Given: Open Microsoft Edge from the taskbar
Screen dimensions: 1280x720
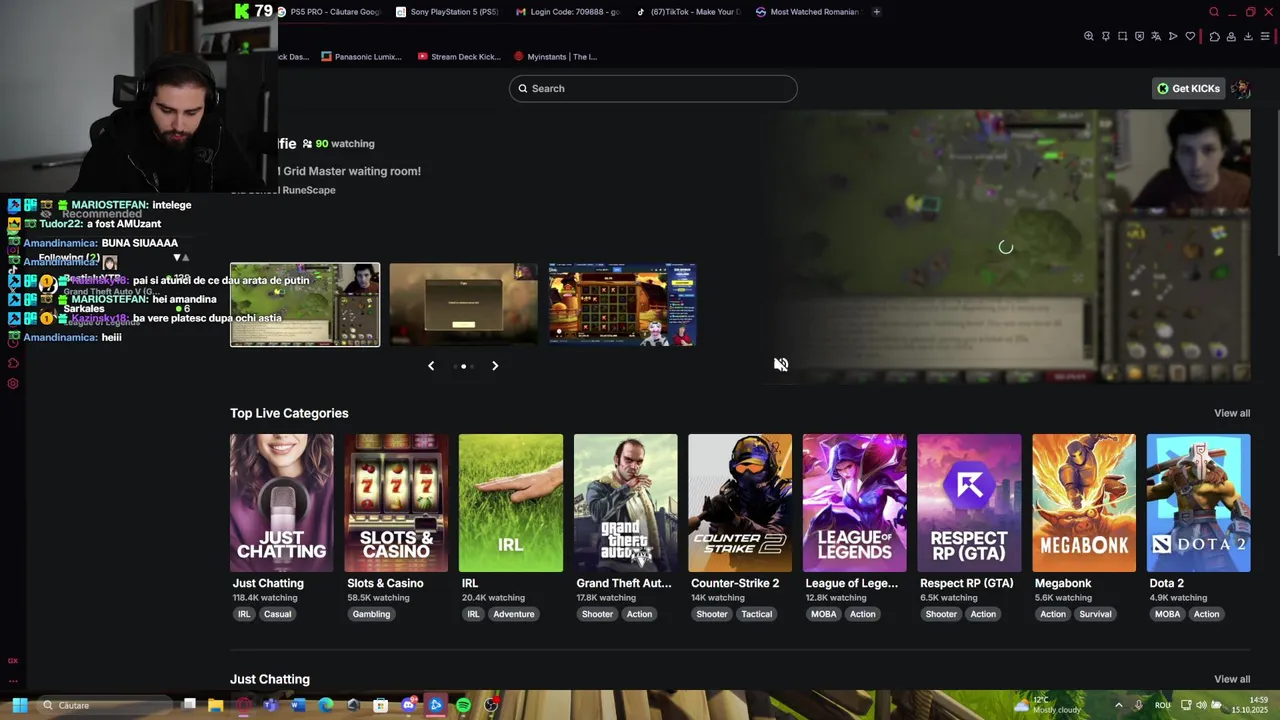Looking at the screenshot, I should [326, 705].
